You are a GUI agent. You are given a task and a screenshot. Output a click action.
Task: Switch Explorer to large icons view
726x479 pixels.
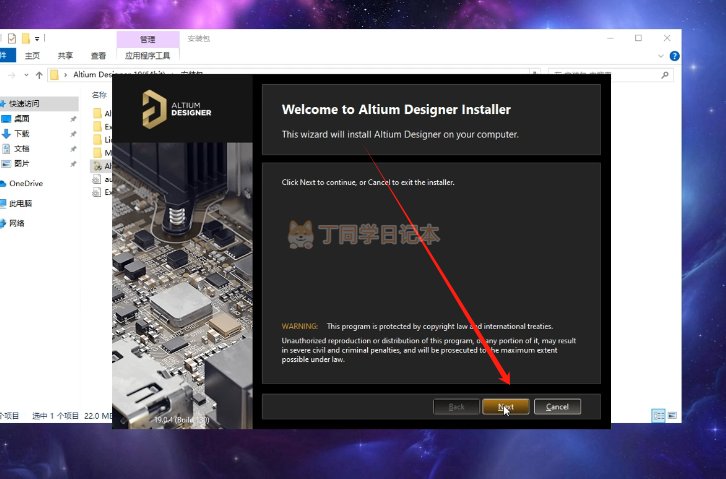pos(672,415)
